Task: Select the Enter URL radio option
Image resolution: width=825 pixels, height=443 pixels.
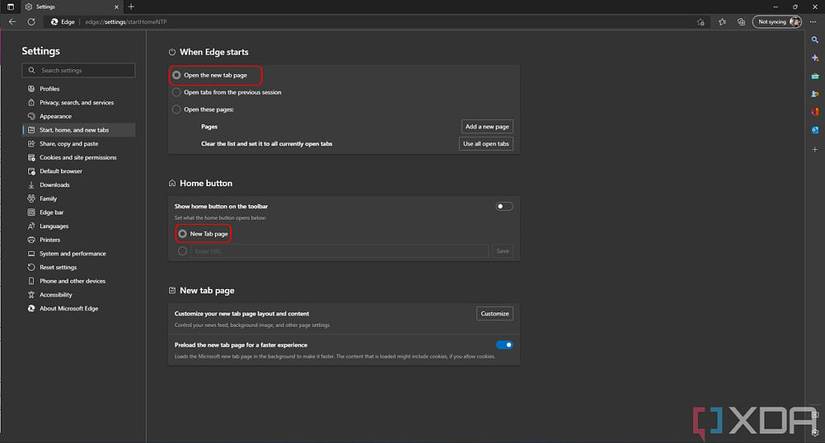Action: point(183,251)
